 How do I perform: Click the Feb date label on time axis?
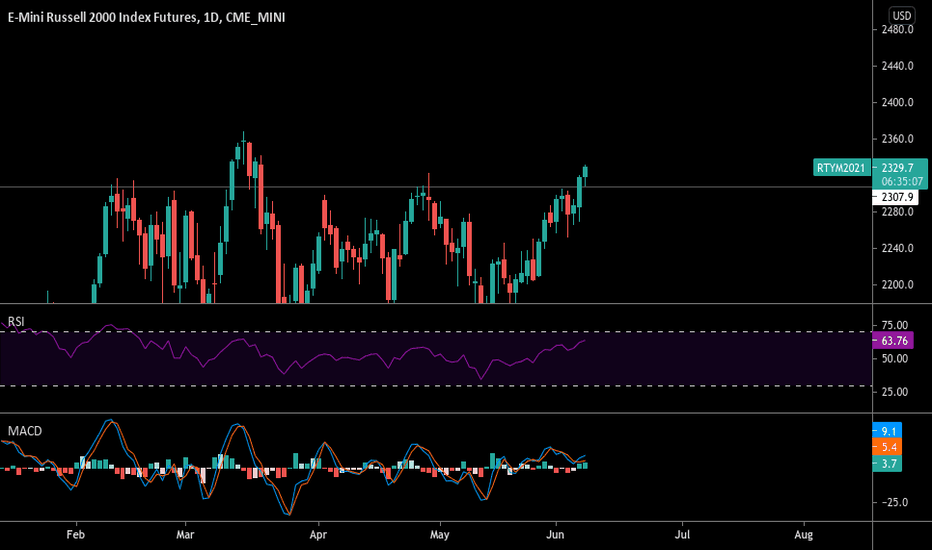click(x=75, y=535)
